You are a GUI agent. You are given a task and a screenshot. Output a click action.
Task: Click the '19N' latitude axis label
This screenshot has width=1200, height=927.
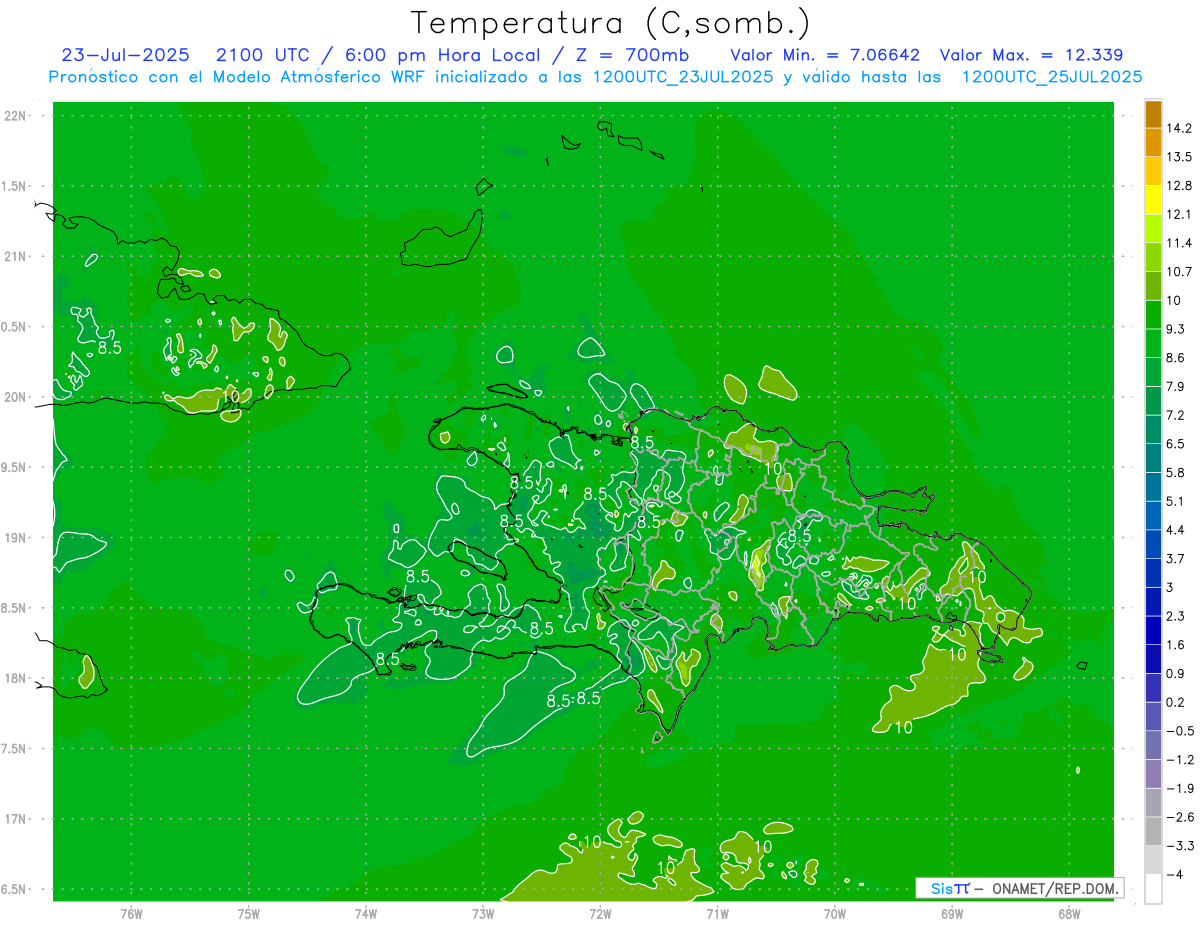16,538
